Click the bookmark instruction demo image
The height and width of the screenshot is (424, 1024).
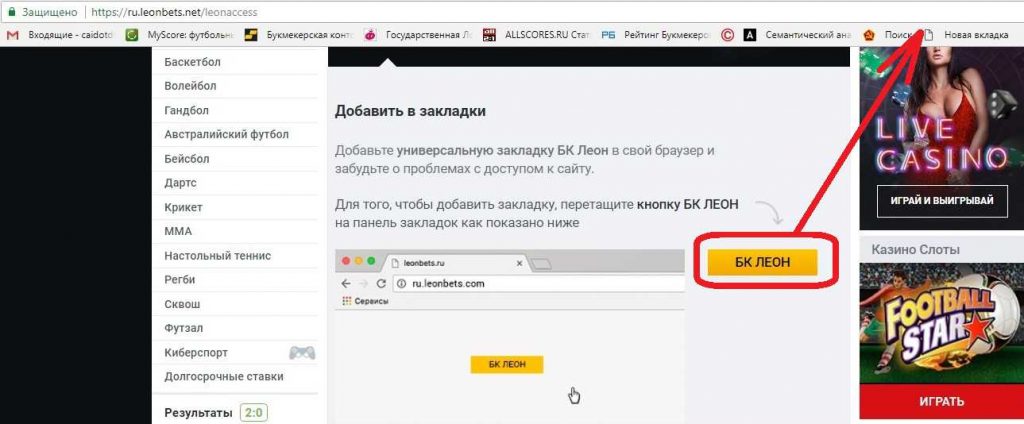point(509,336)
